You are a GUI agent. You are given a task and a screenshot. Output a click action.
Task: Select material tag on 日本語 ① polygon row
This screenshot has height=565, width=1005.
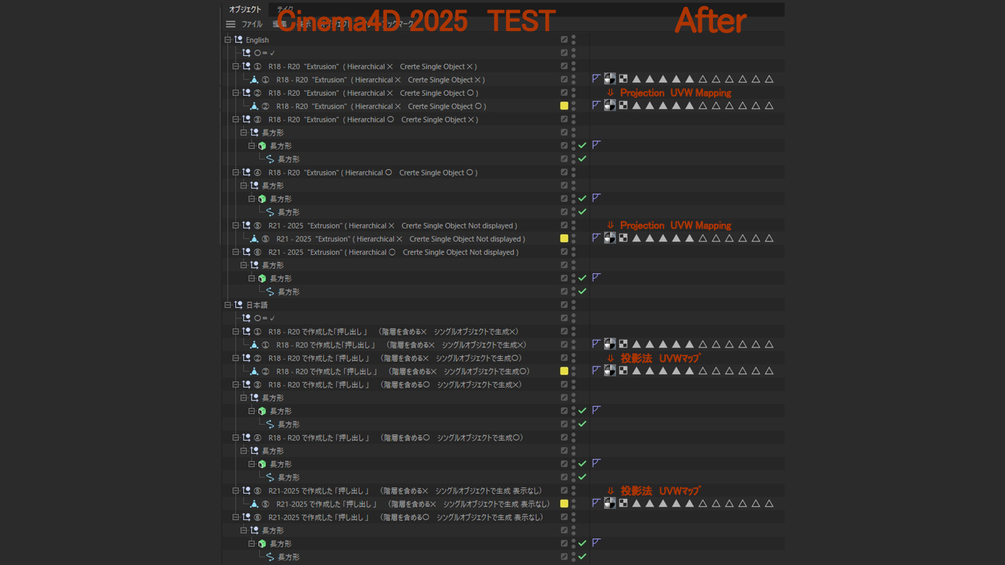point(610,344)
